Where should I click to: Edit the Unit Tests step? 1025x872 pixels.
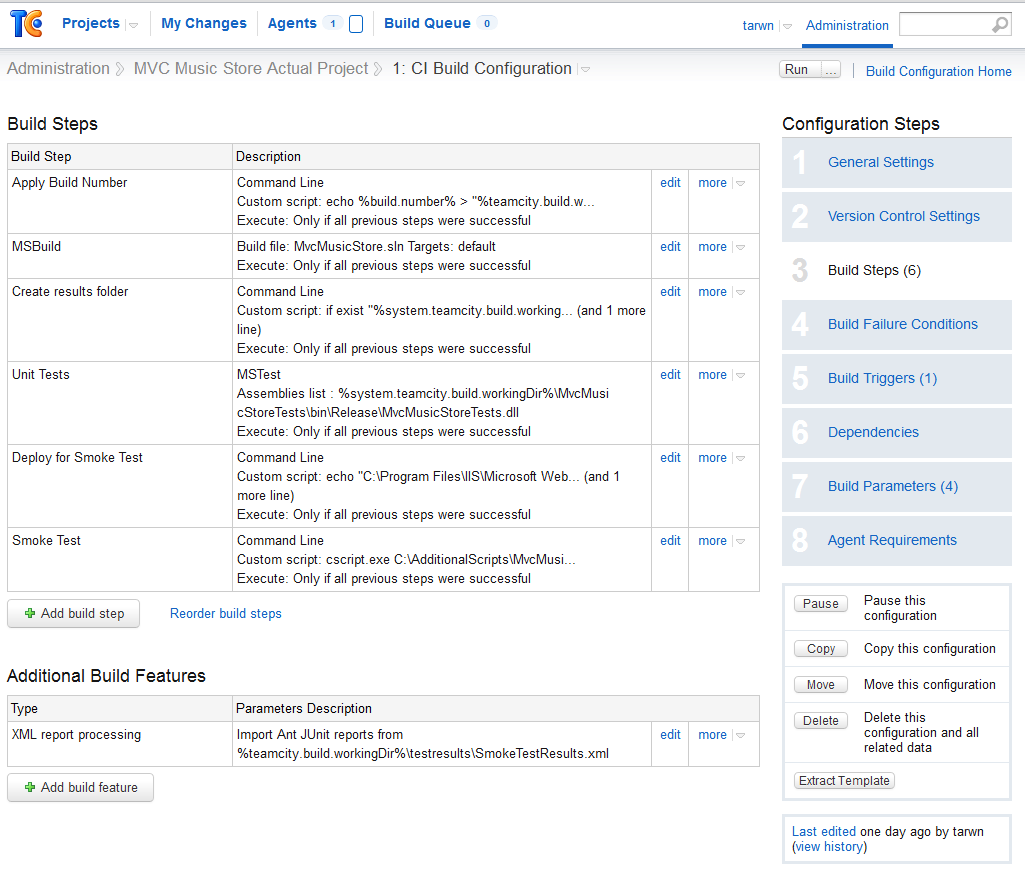tap(670, 375)
